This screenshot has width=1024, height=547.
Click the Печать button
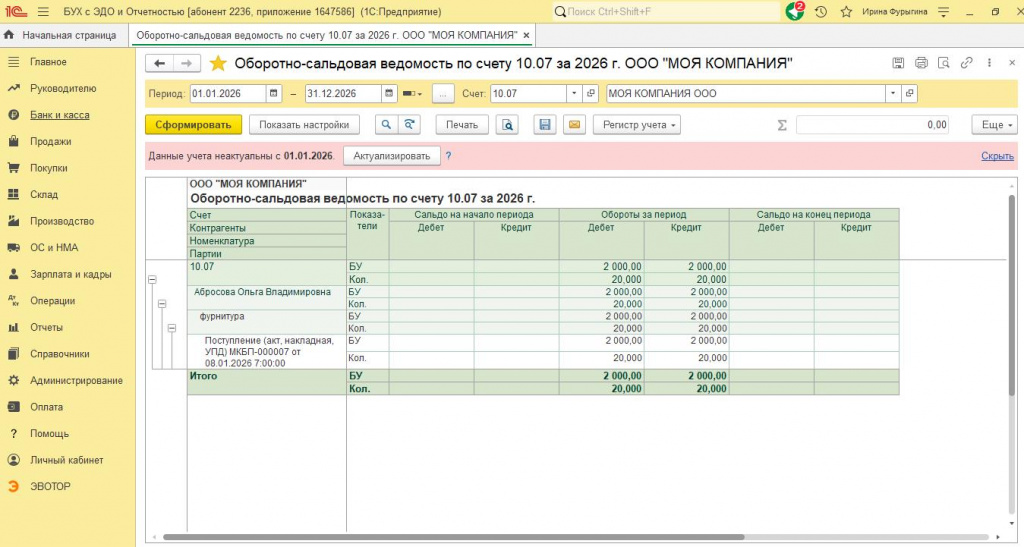point(462,125)
